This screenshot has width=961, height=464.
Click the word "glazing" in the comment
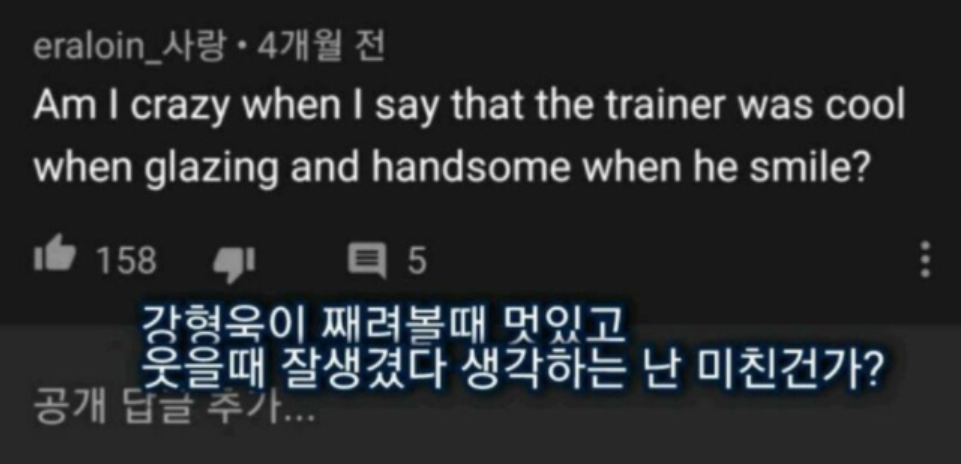(x=211, y=168)
